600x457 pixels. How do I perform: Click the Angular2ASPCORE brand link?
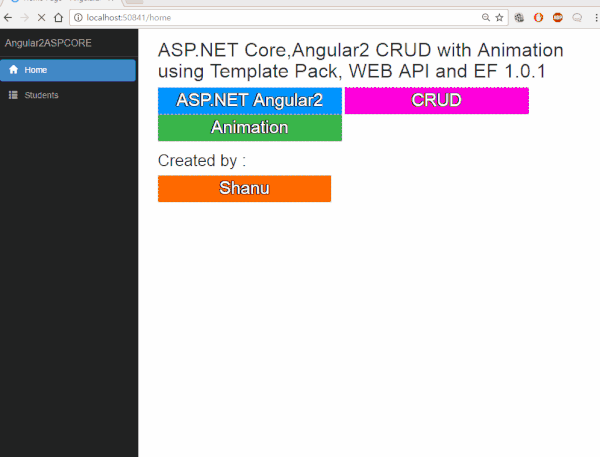pyautogui.click(x=48, y=43)
